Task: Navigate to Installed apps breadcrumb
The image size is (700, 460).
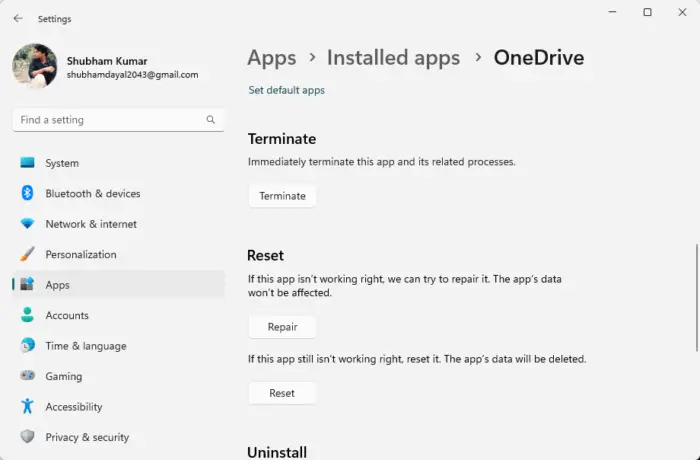Action: click(393, 58)
